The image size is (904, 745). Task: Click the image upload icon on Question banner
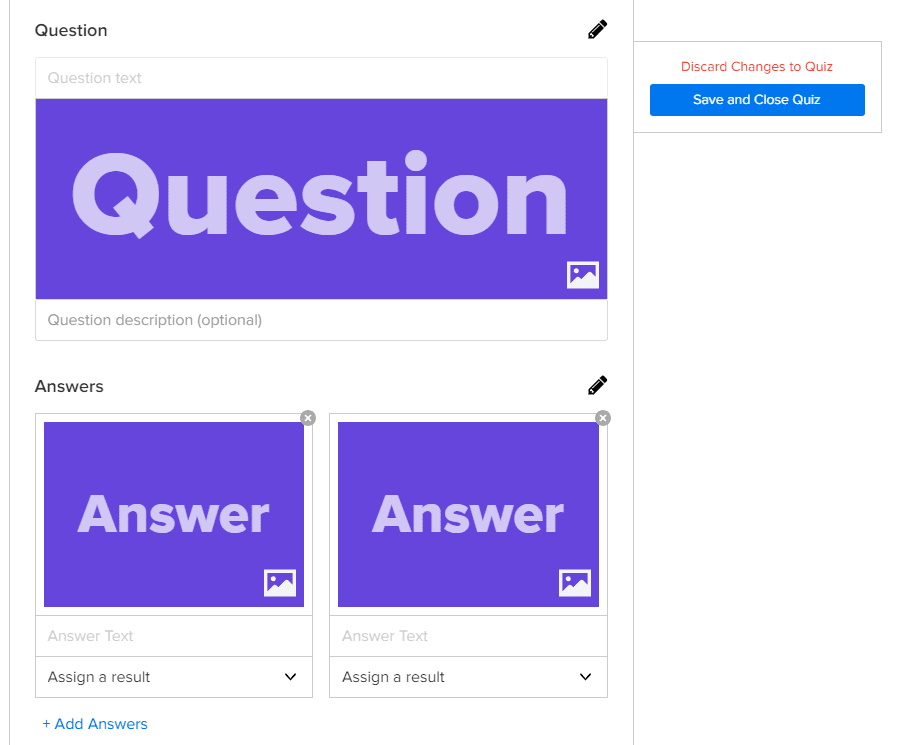(x=582, y=274)
